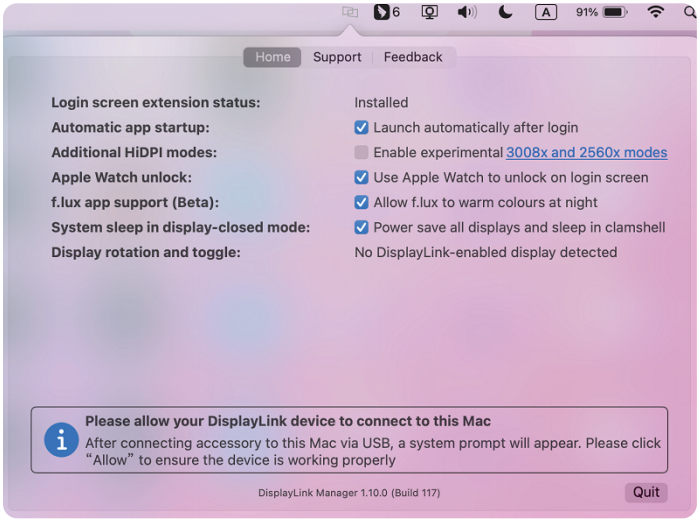Open the Feedback tab
The height and width of the screenshot is (522, 700).
pos(413,57)
